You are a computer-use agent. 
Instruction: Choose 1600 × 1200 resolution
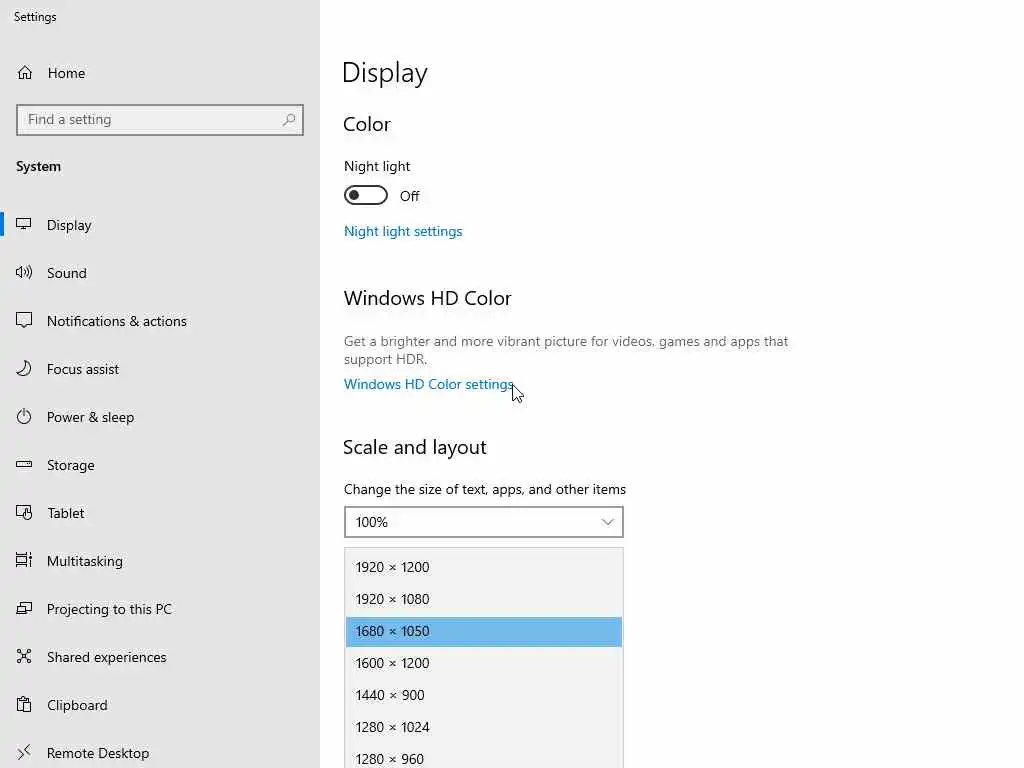[x=484, y=663]
